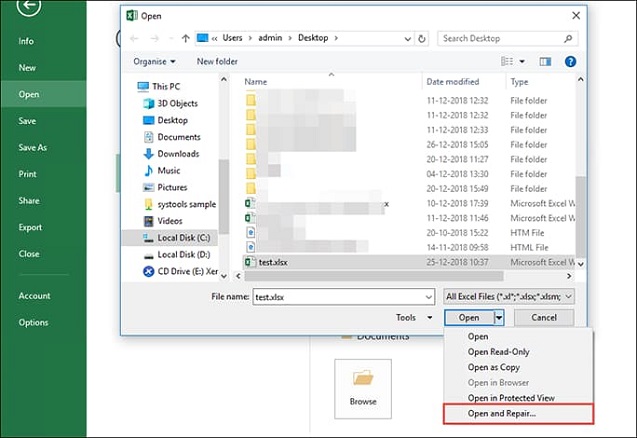Click the back arrow circle in Excel backstage
This screenshot has width=637, height=438.
[28, 6]
